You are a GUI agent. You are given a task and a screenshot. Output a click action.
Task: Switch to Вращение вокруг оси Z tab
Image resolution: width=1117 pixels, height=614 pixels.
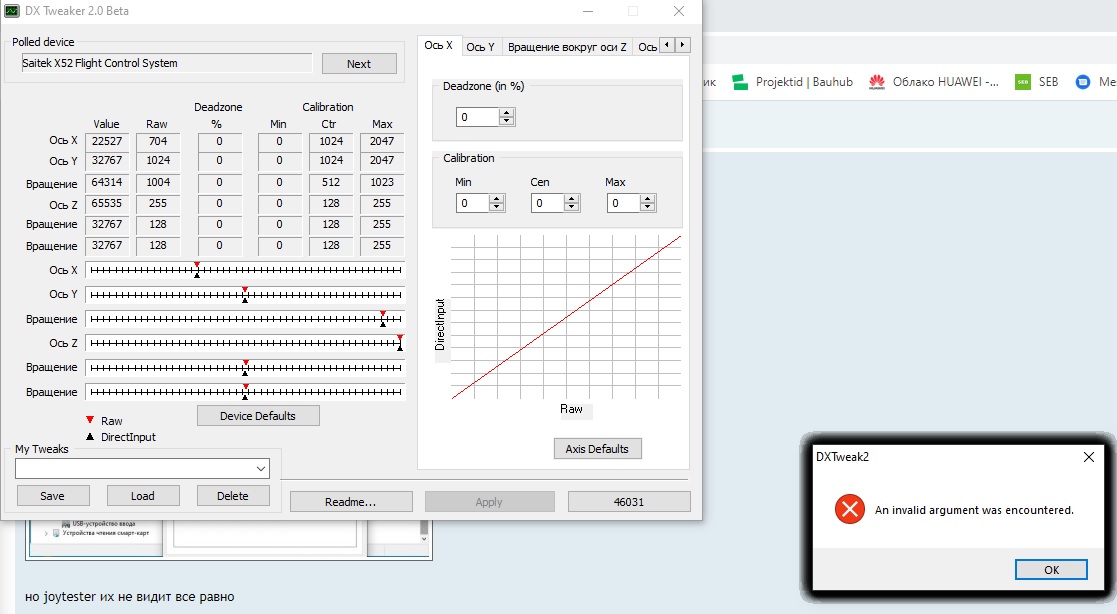click(x=567, y=47)
